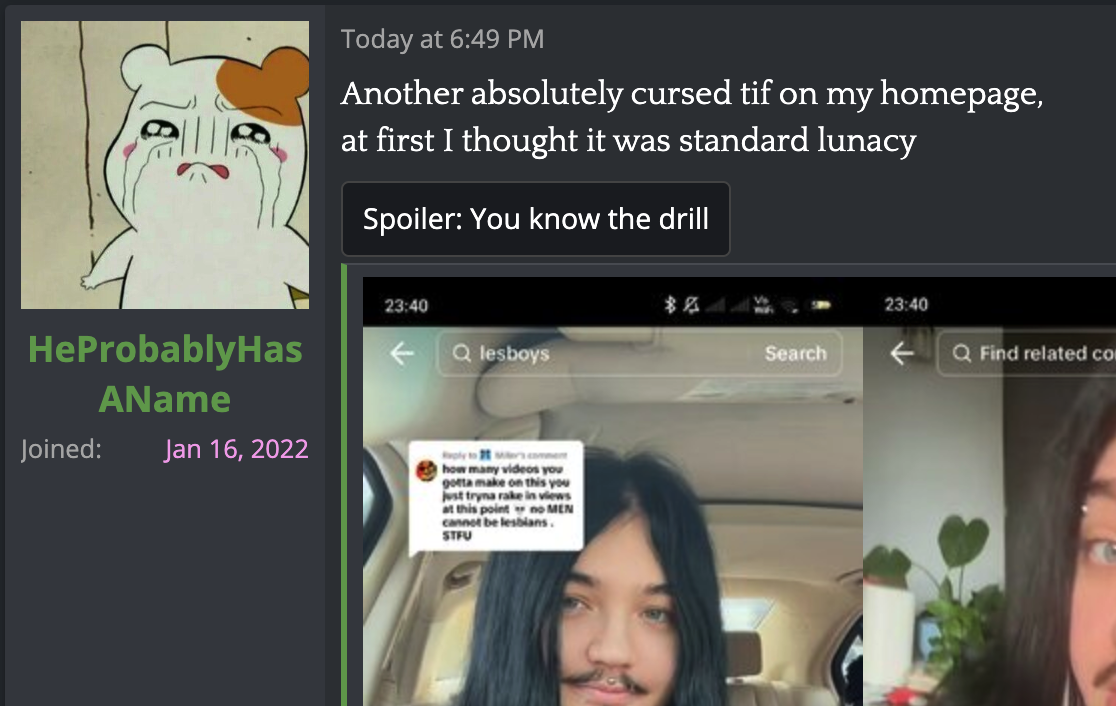Reveal the 'You know the drill' spoiler
Screen dimensions: 1116x706
pos(535,218)
